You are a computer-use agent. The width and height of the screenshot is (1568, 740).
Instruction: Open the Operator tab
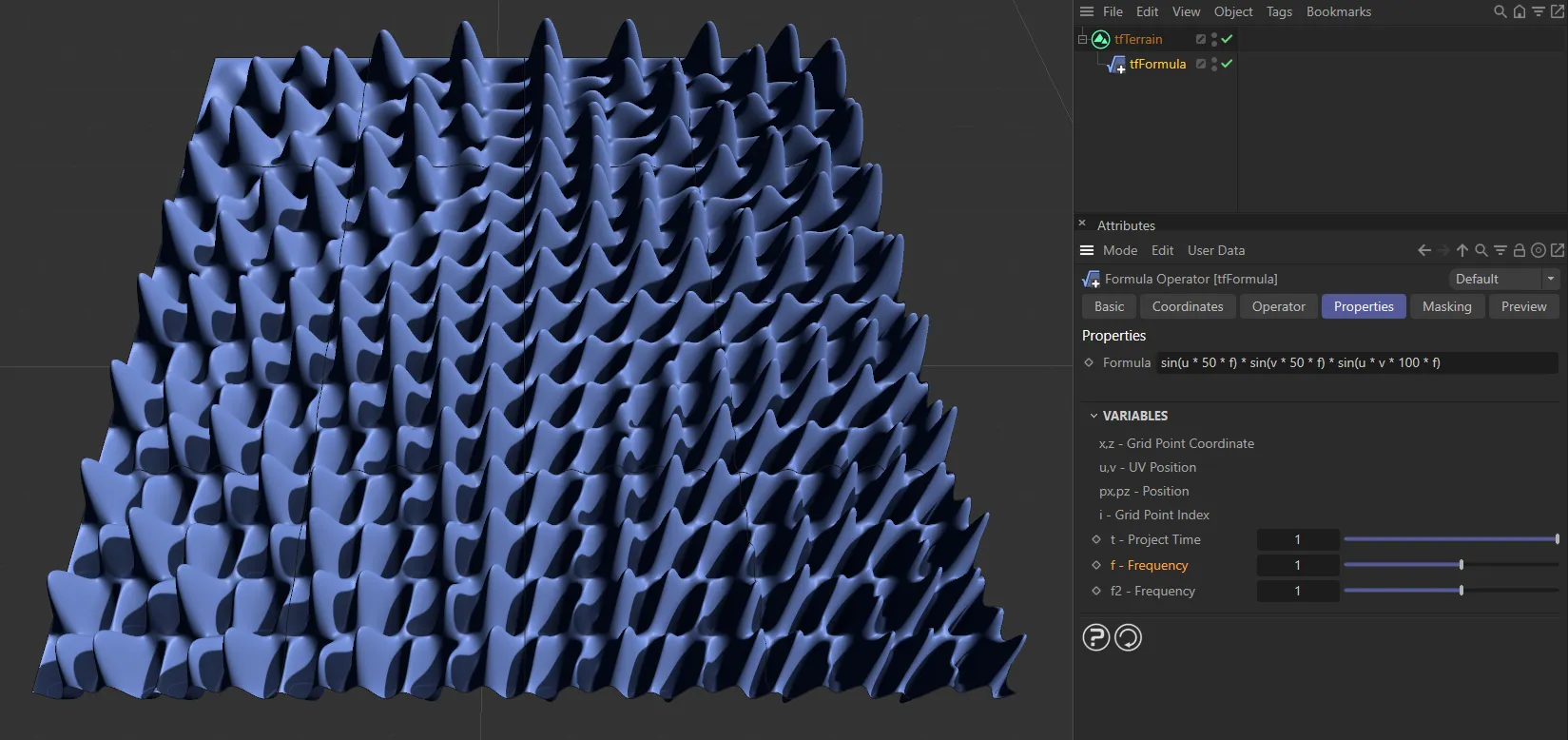click(1278, 306)
